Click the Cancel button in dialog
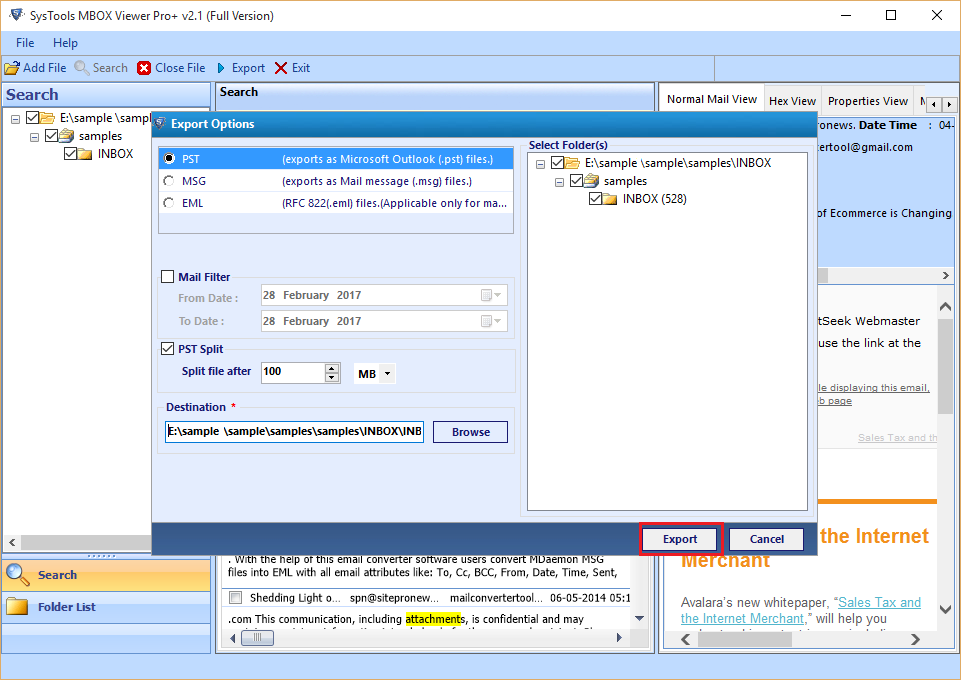Screen dimensions: 961x680 [766, 539]
